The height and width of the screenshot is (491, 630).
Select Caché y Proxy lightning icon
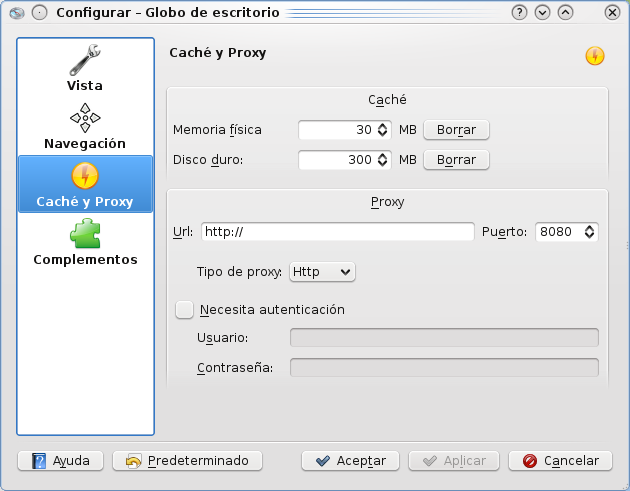85,177
